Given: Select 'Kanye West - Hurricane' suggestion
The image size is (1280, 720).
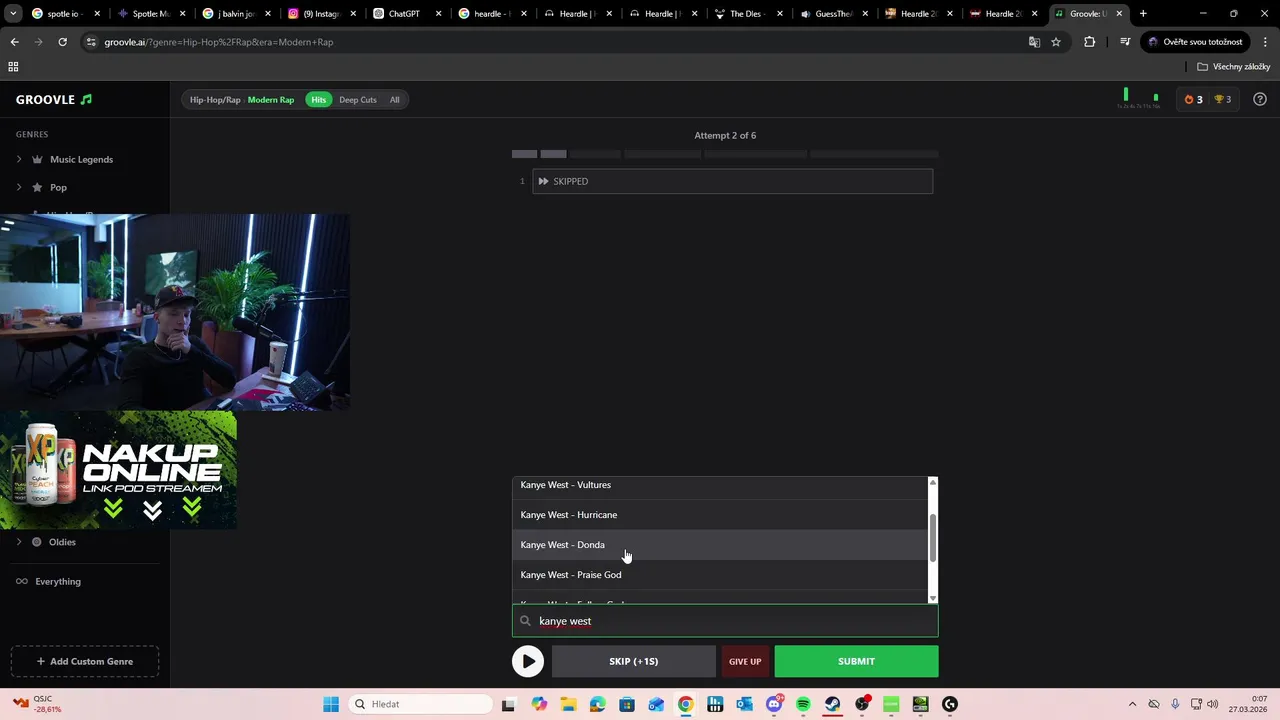Looking at the screenshot, I should tap(720, 515).
